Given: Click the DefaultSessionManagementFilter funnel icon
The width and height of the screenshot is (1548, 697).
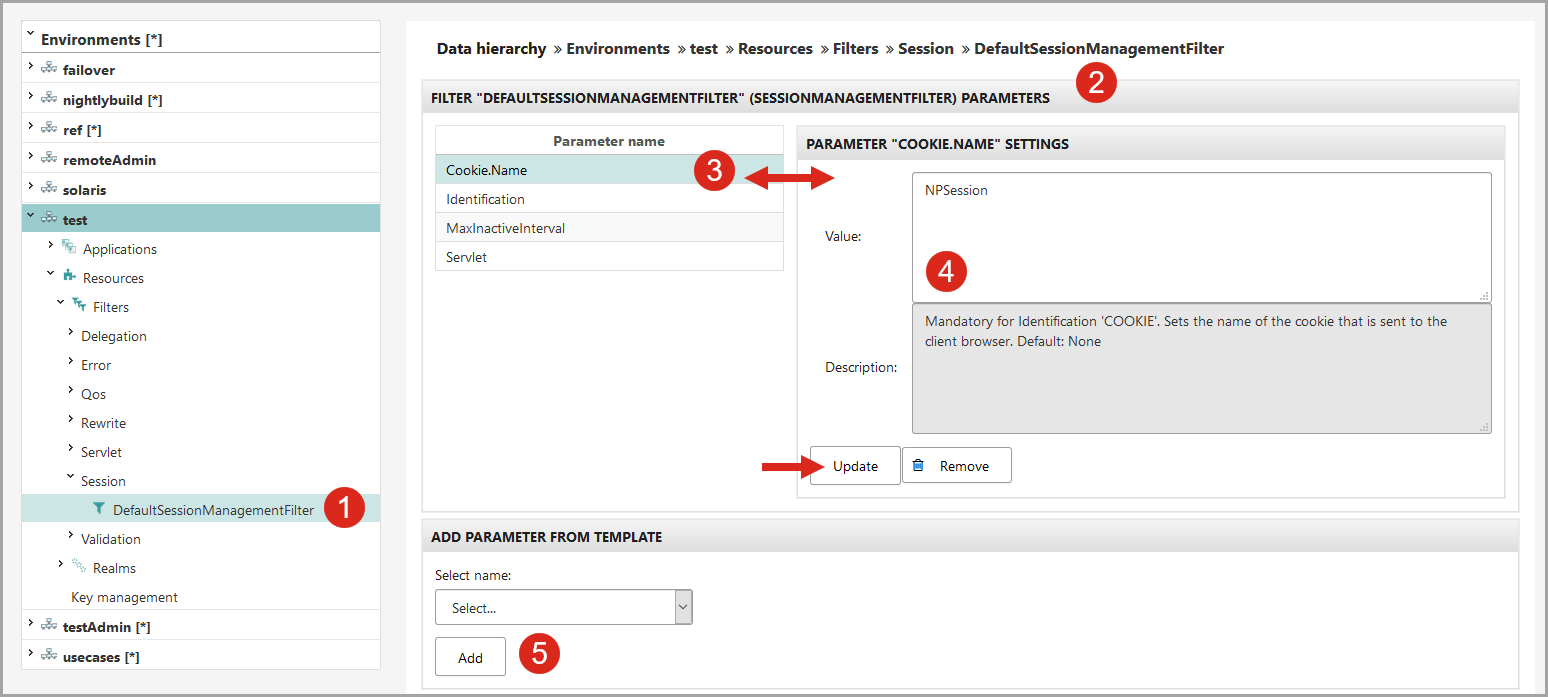Looking at the screenshot, I should click(x=98, y=509).
